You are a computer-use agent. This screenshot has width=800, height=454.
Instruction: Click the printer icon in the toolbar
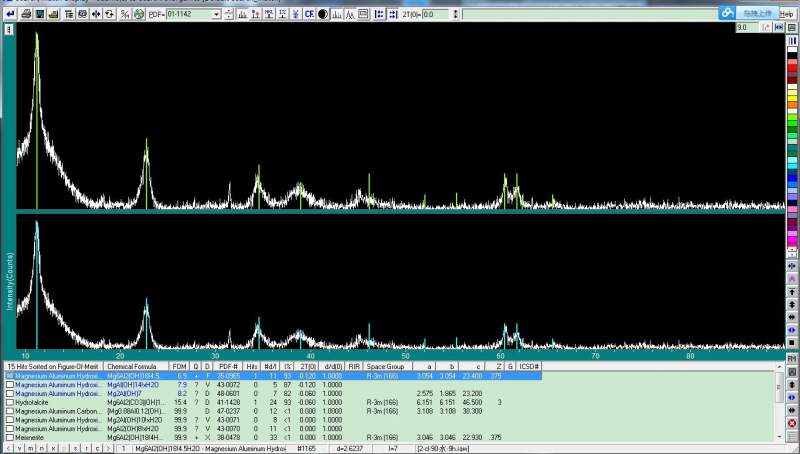[26, 14]
